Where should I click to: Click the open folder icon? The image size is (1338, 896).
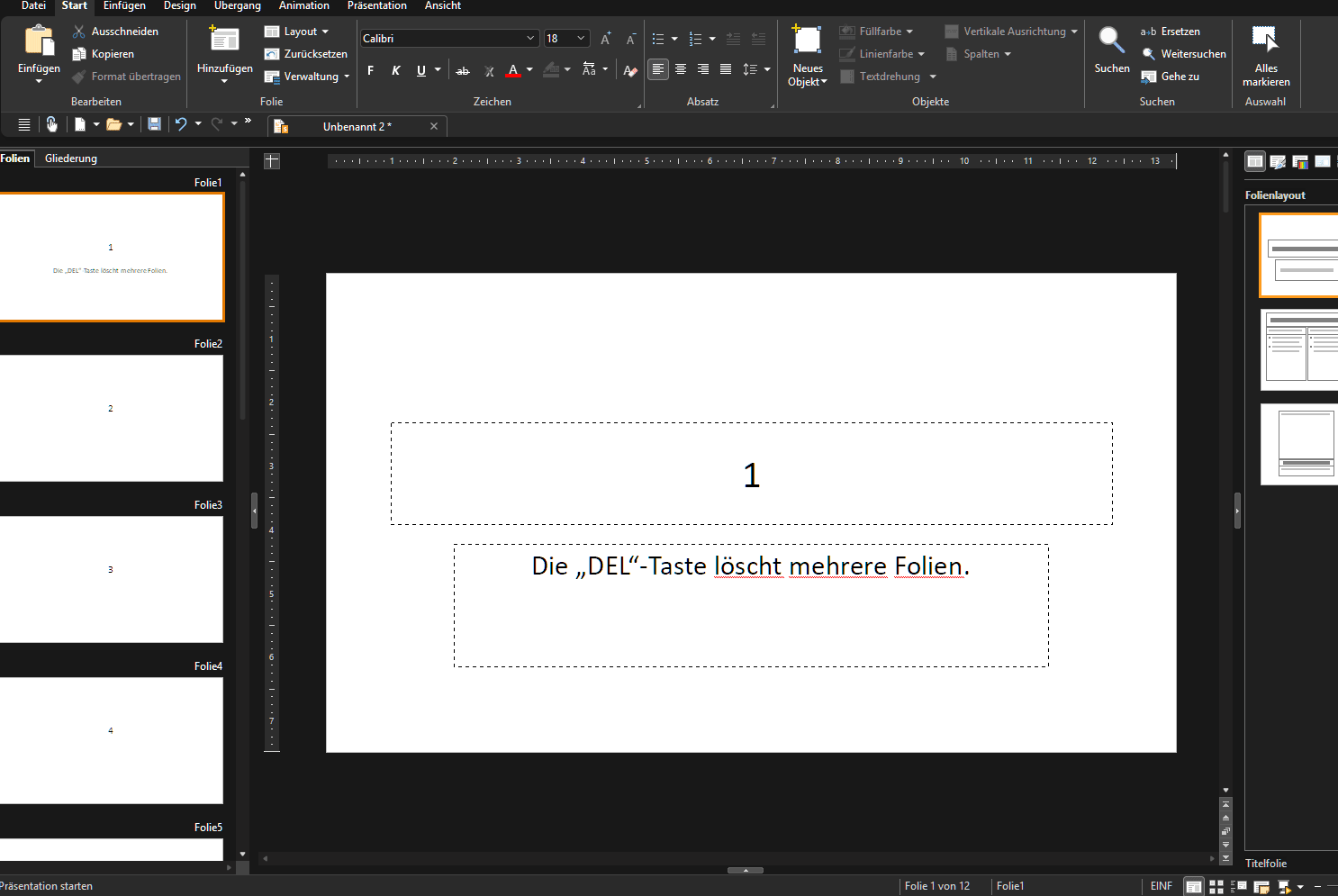pyautogui.click(x=113, y=124)
